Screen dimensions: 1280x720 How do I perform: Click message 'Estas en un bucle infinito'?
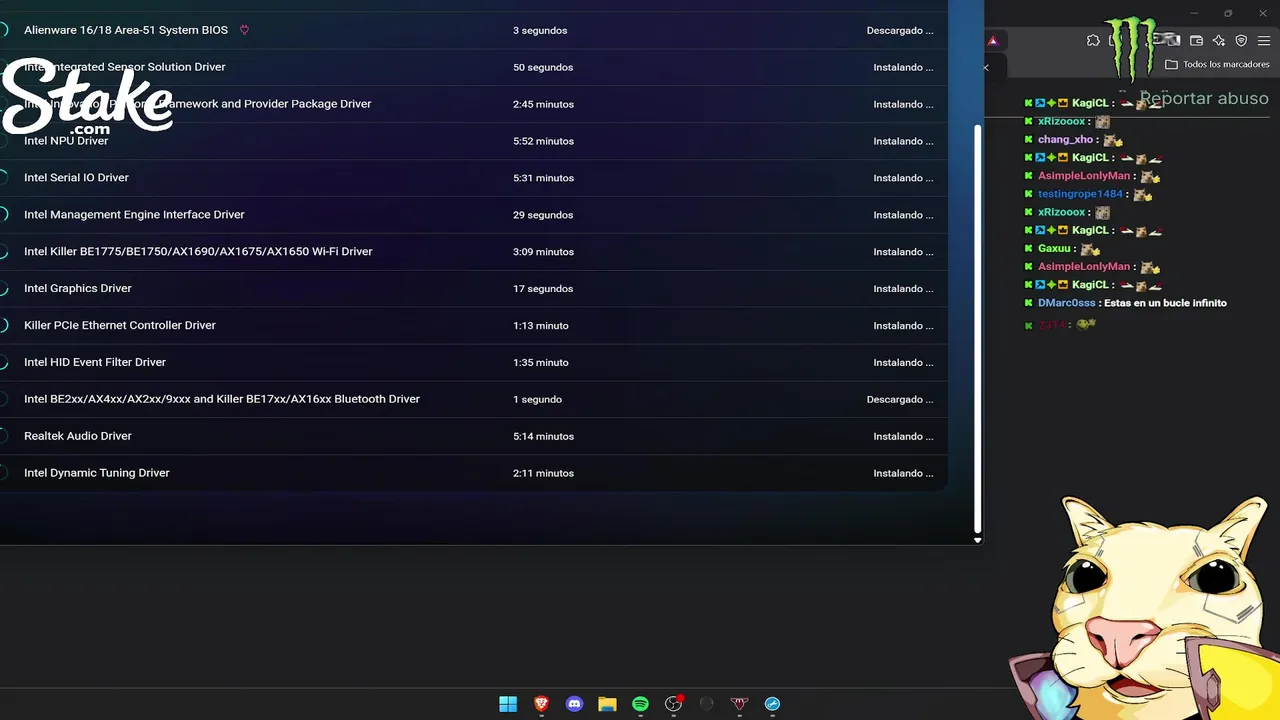(x=1165, y=303)
